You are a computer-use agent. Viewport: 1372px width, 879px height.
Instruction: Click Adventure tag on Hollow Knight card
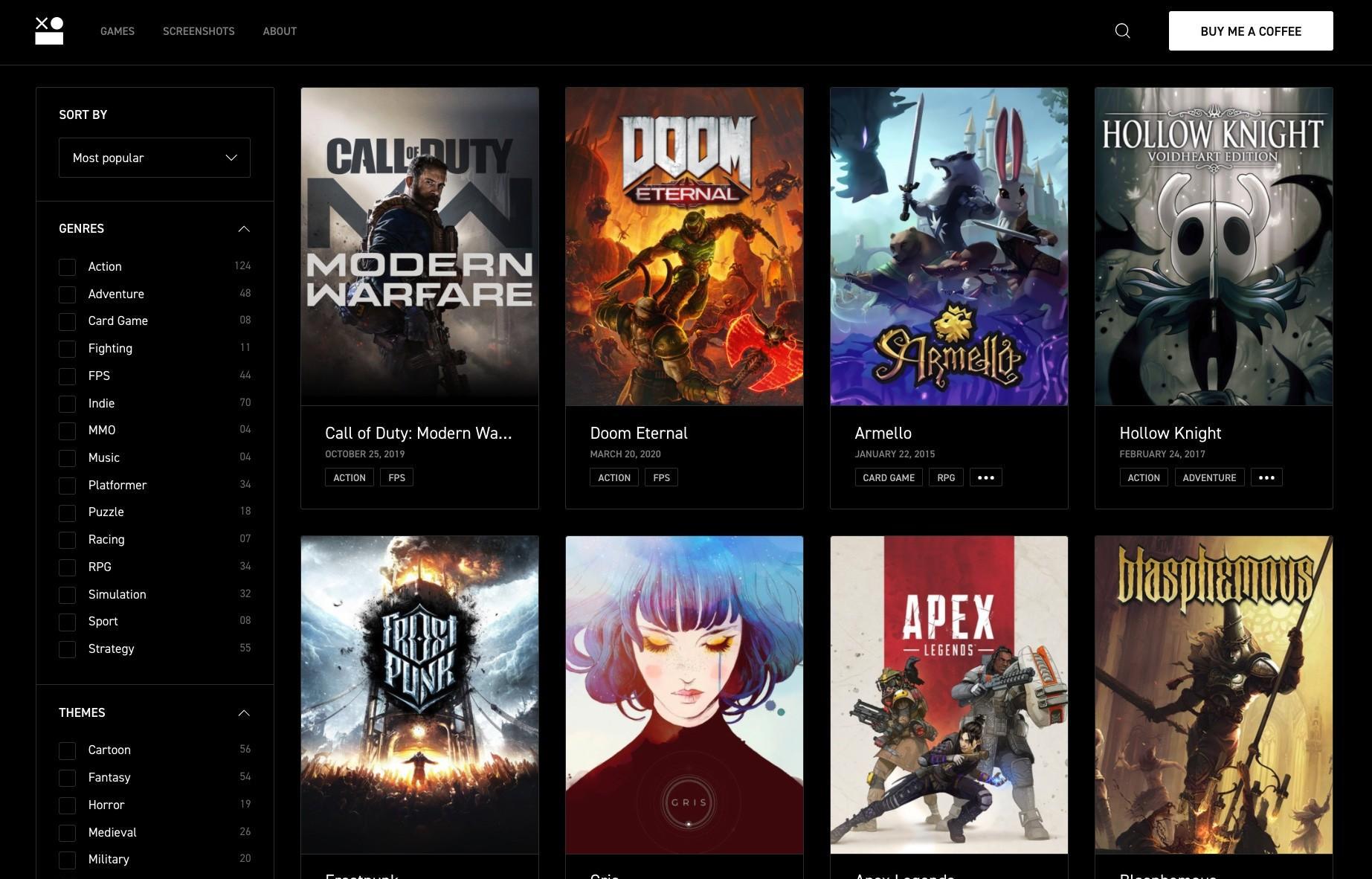tap(1209, 477)
